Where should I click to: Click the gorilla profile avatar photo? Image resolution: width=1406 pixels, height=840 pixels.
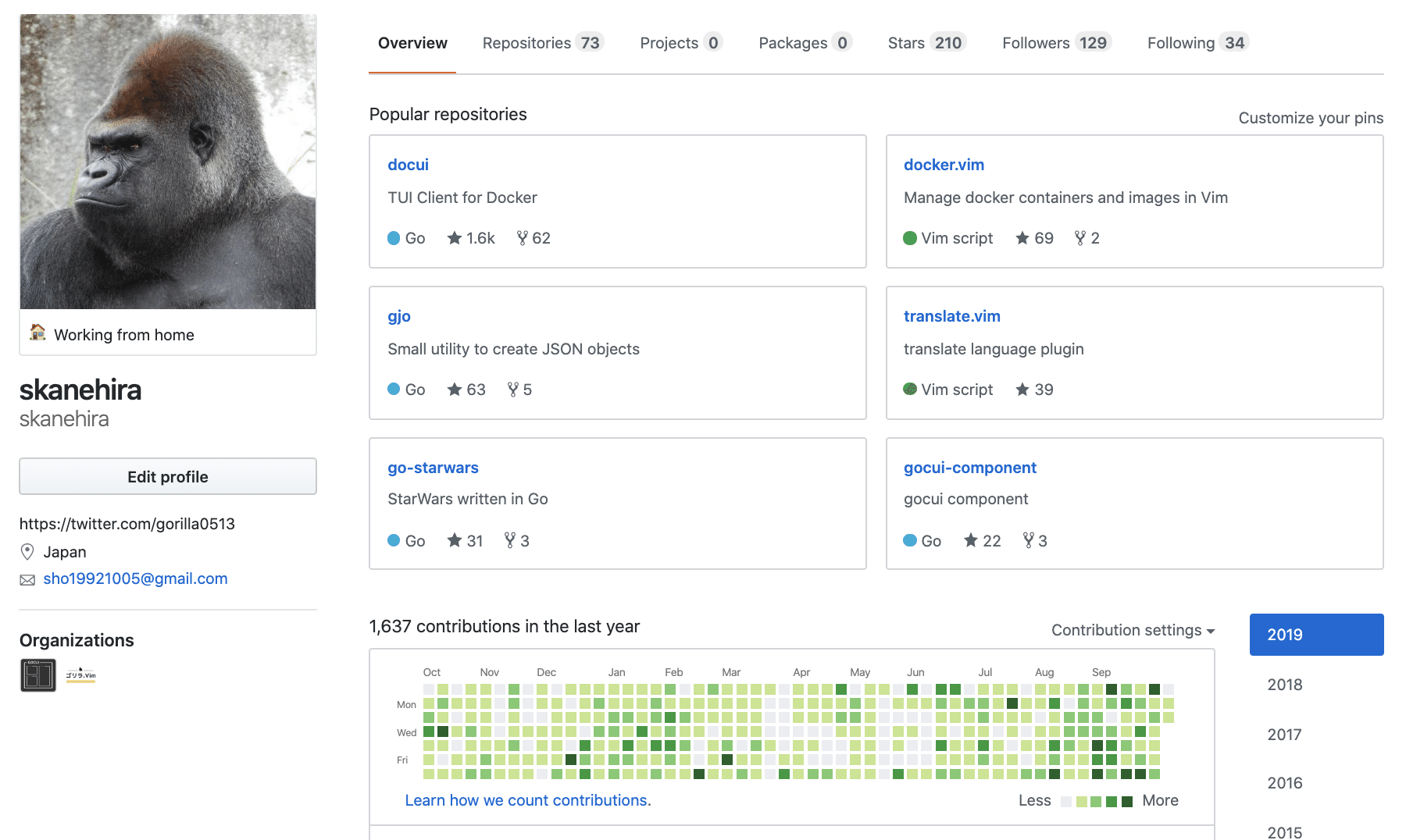coord(168,162)
